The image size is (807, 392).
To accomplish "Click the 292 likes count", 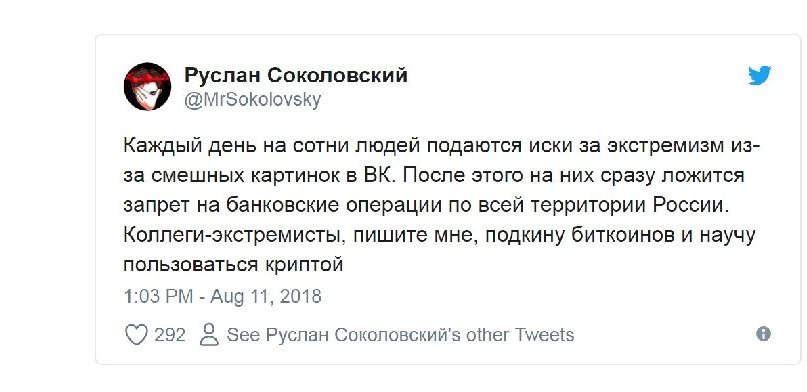I will click(170, 335).
